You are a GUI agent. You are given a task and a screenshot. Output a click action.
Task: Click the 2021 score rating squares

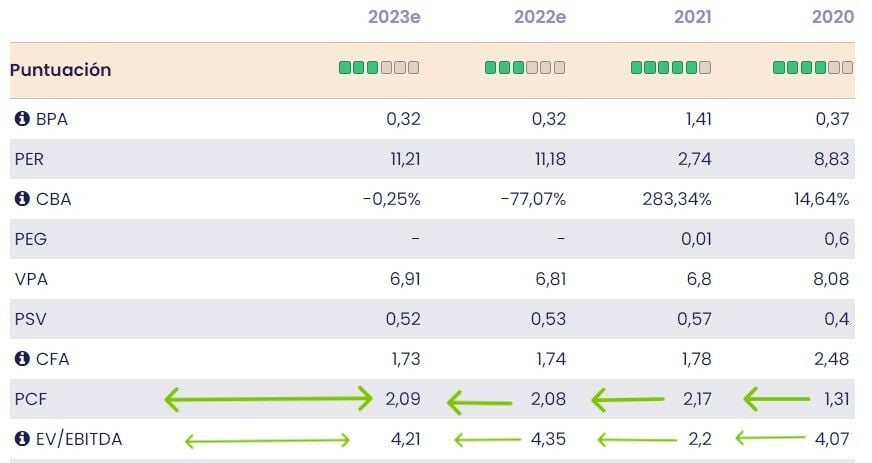(x=671, y=68)
